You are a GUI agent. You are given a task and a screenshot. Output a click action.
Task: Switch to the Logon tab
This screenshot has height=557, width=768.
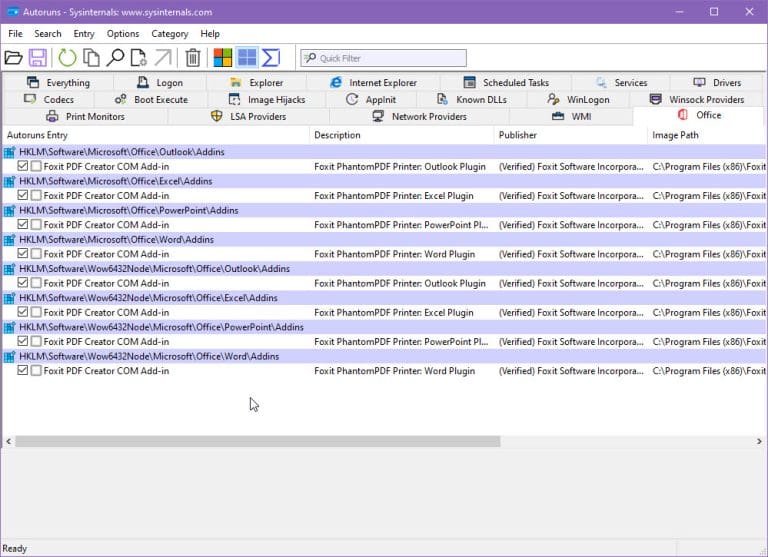pos(160,82)
